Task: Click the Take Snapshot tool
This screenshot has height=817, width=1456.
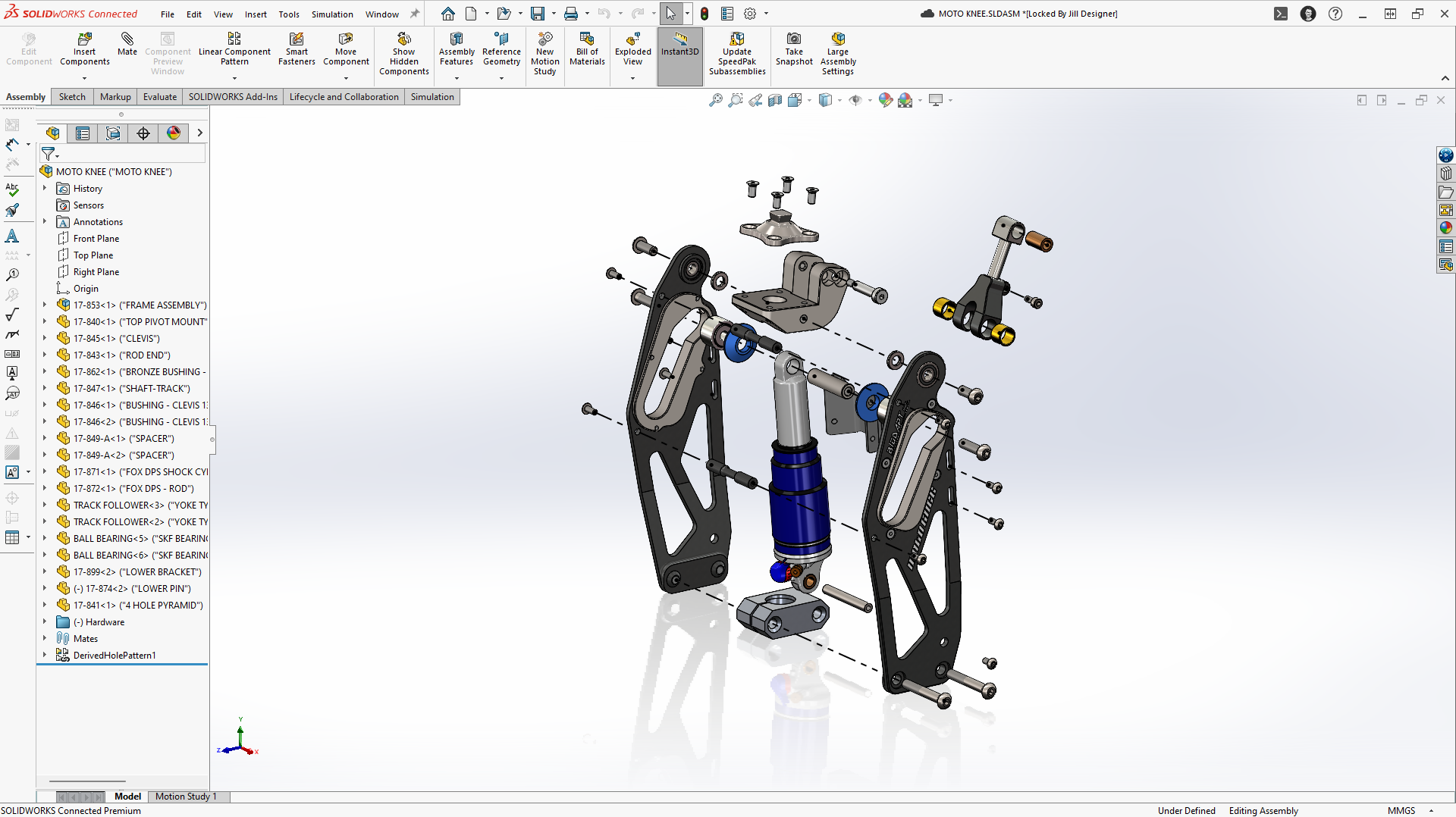Action: click(794, 50)
